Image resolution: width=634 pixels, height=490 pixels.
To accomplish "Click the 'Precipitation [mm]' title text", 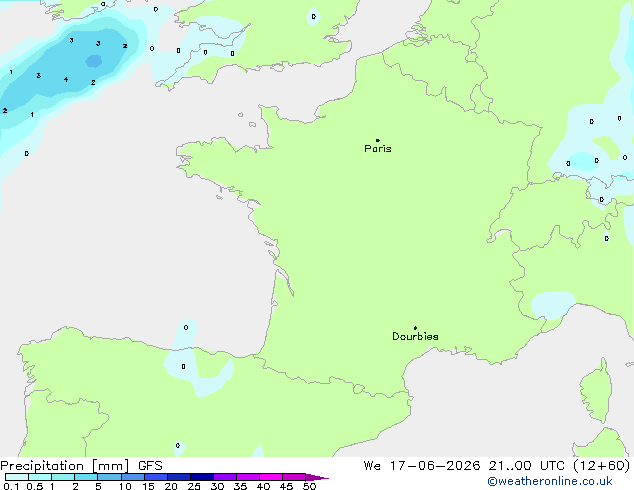I will click(x=65, y=466).
